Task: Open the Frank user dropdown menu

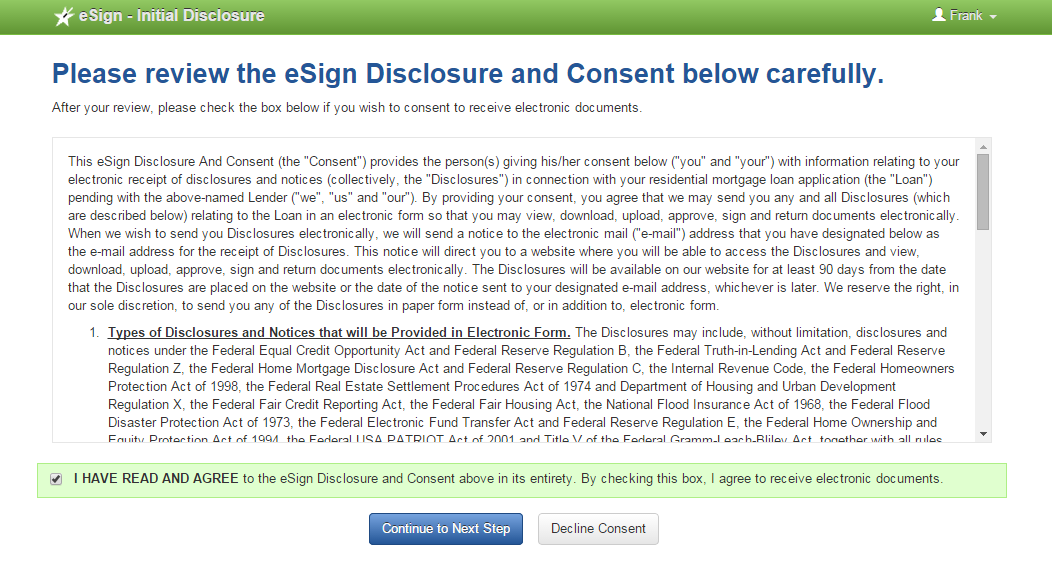Action: (x=964, y=15)
